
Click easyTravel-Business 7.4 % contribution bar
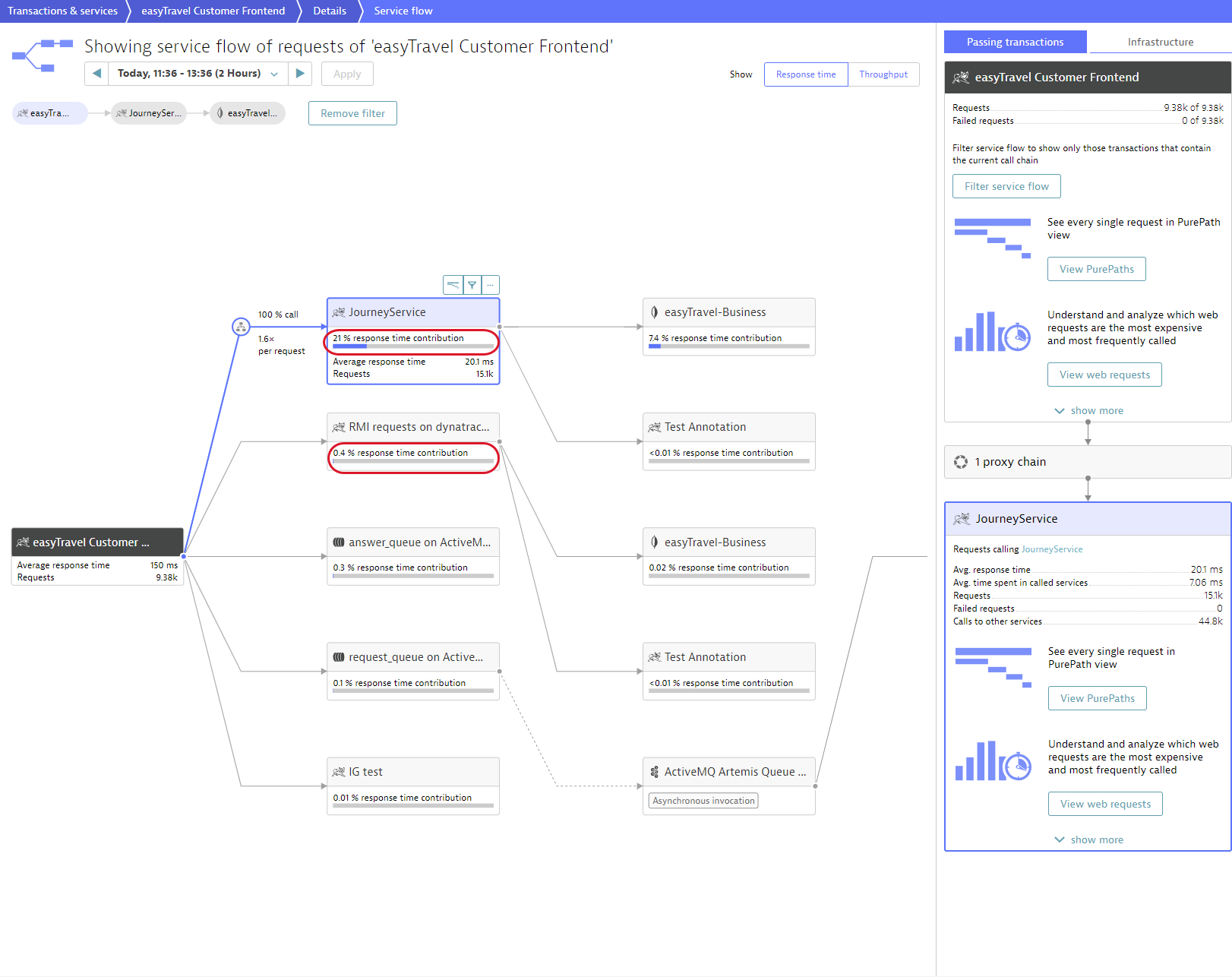click(729, 346)
